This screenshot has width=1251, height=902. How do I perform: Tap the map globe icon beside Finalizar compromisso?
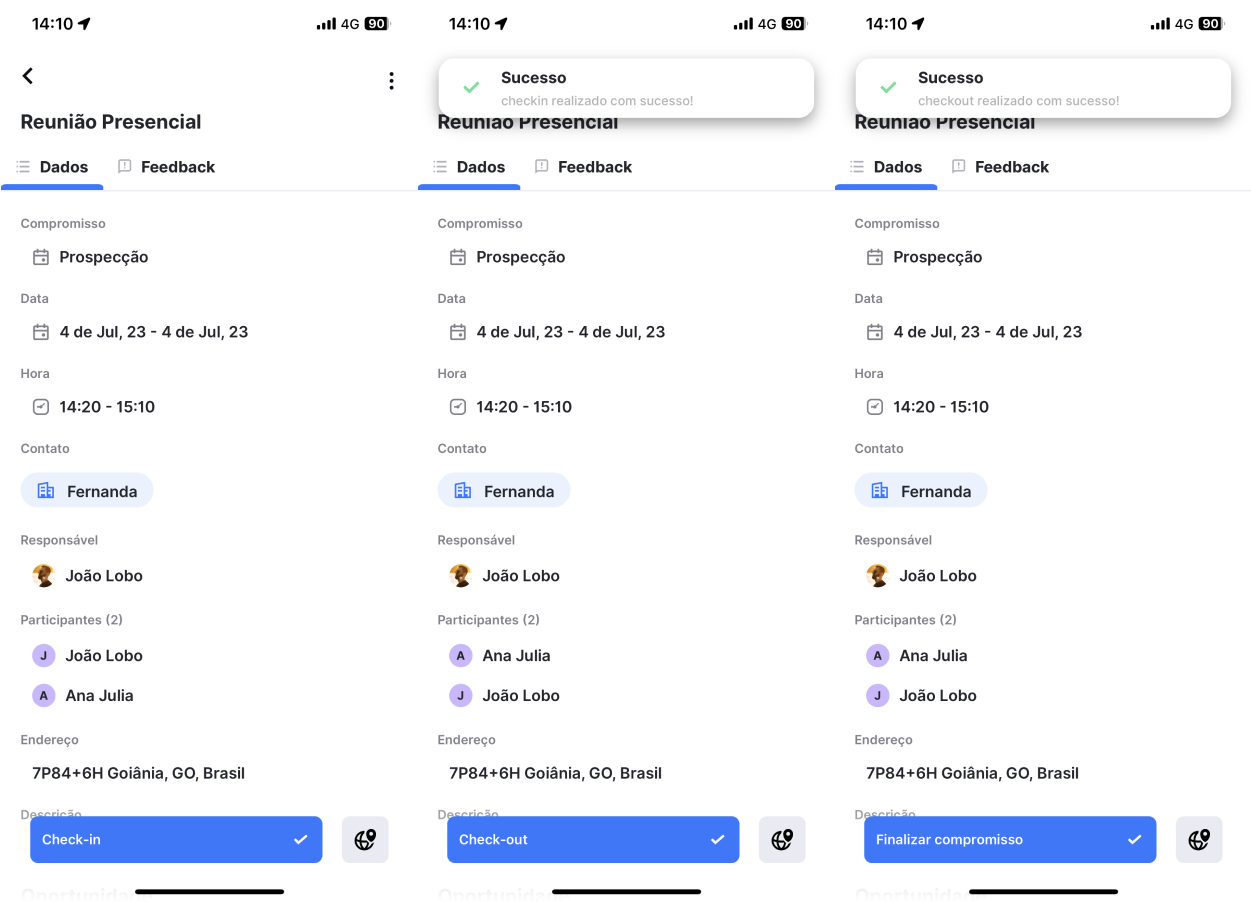click(x=1199, y=840)
